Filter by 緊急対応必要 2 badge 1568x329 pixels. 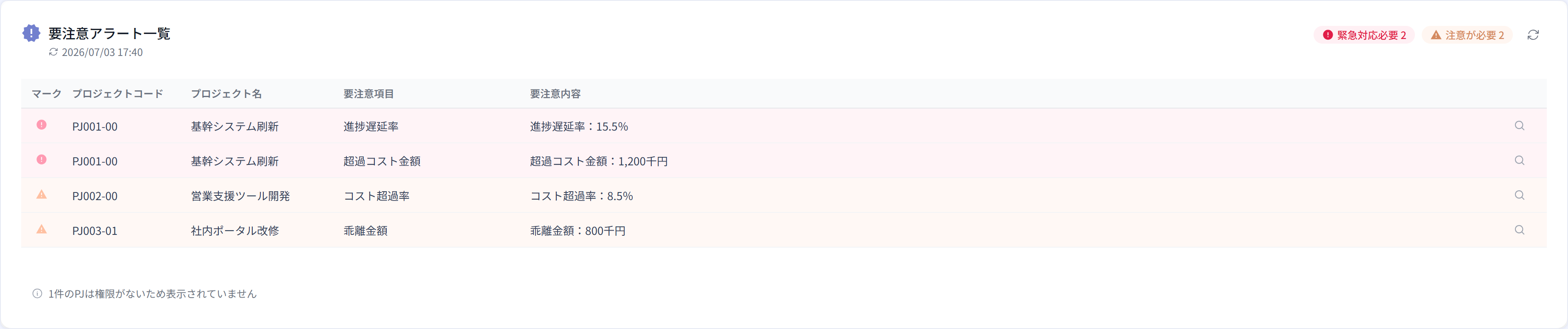coord(1364,35)
